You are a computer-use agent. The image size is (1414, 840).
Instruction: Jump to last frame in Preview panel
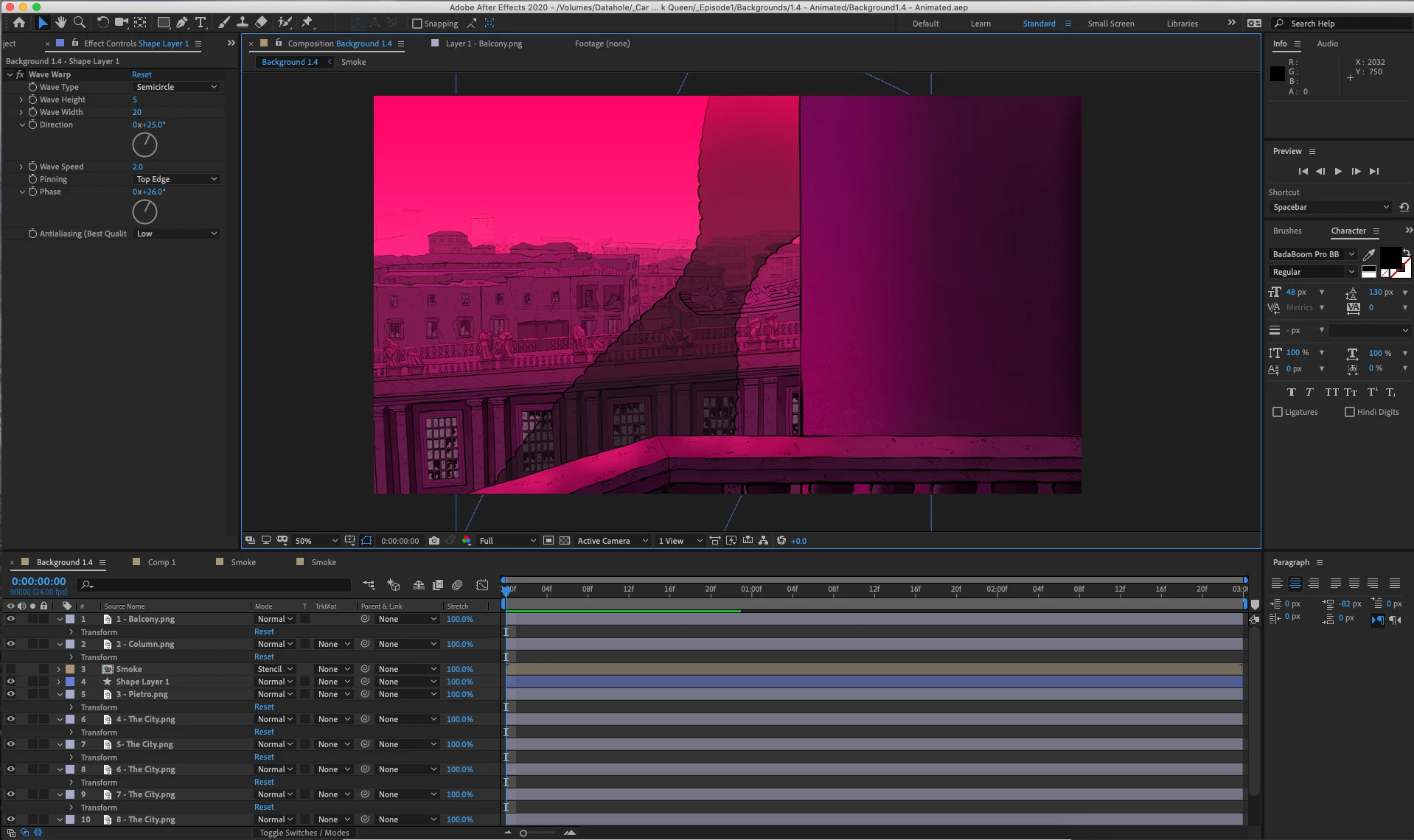pos(1374,171)
